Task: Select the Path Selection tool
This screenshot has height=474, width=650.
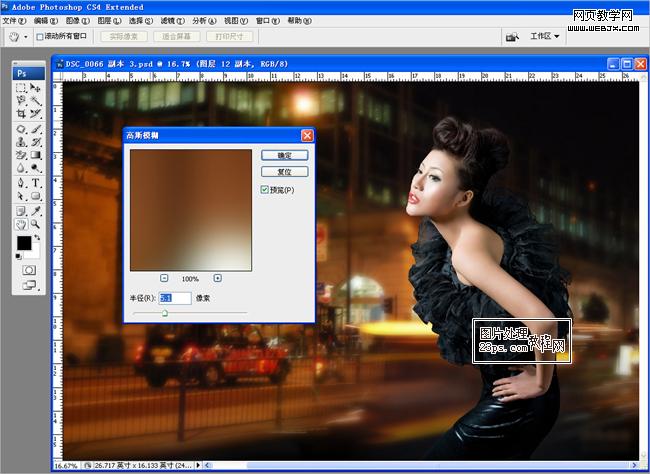Action: [x=21, y=196]
